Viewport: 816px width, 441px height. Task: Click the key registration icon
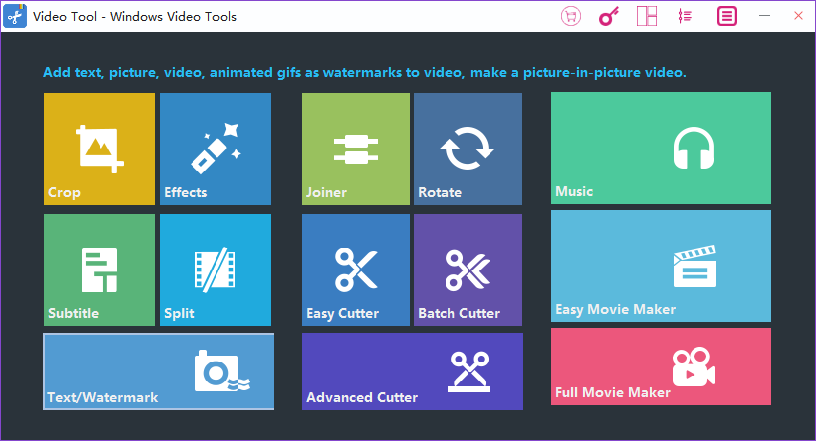click(x=608, y=16)
